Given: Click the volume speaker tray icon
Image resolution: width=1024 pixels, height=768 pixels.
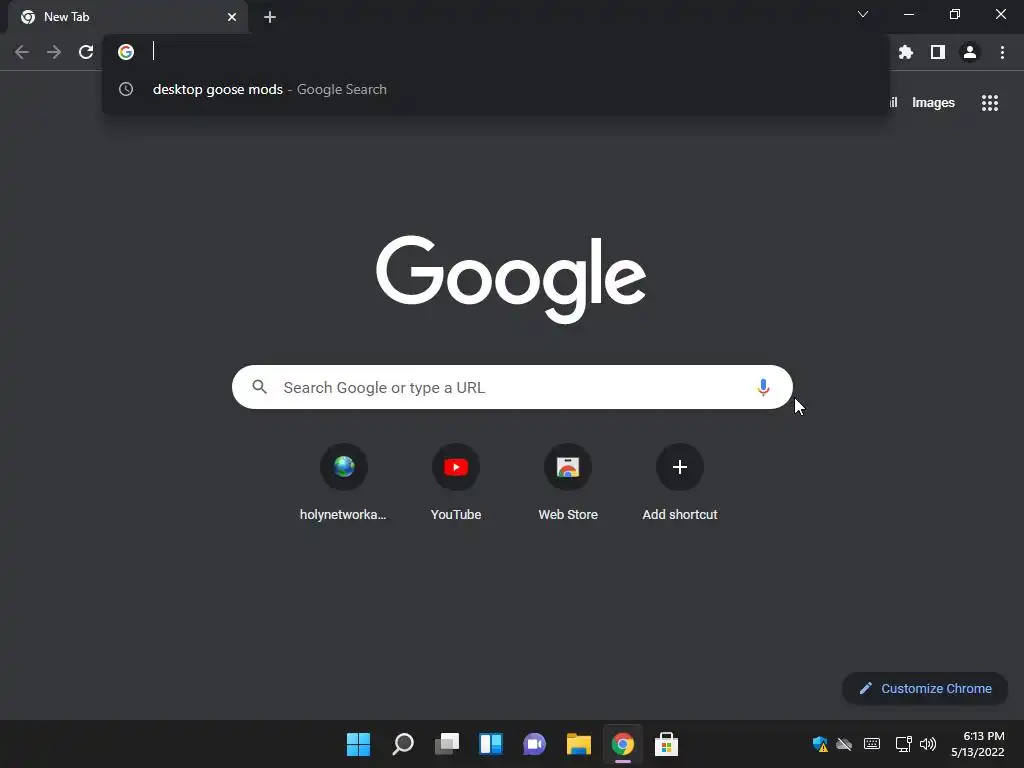Looking at the screenshot, I should point(928,744).
